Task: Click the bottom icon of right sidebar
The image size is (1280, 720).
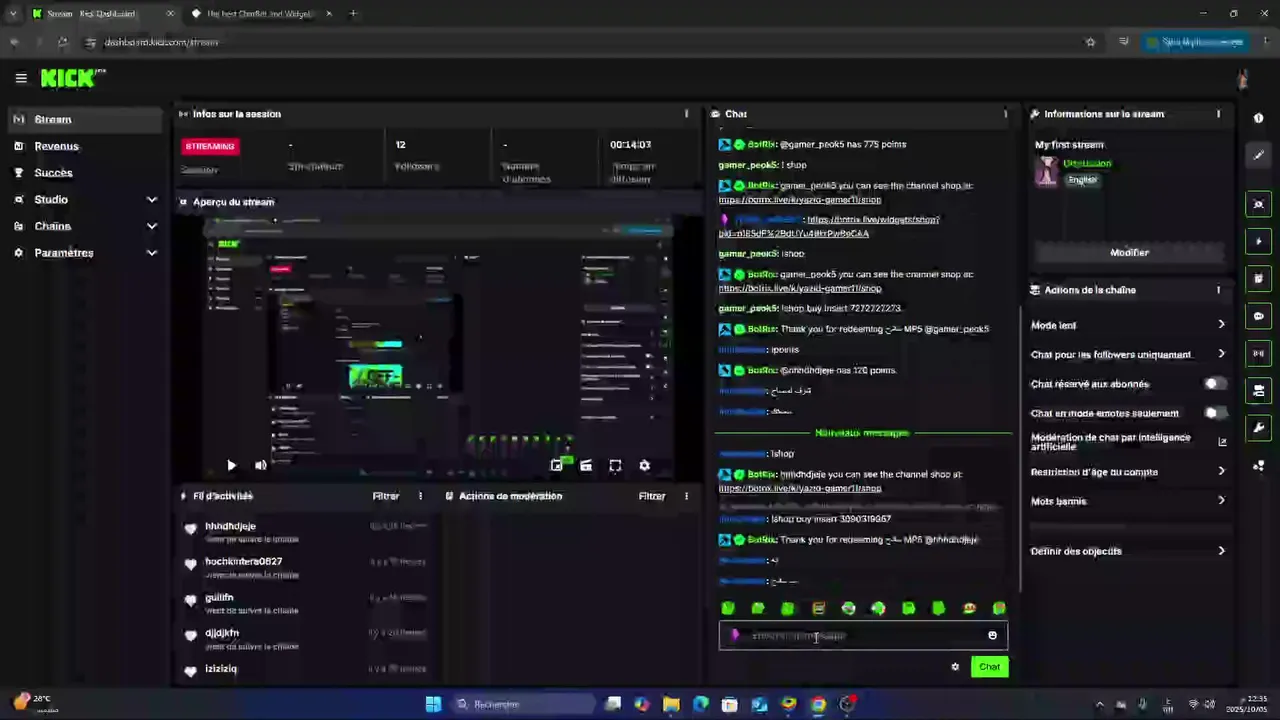Action: [x=1258, y=466]
